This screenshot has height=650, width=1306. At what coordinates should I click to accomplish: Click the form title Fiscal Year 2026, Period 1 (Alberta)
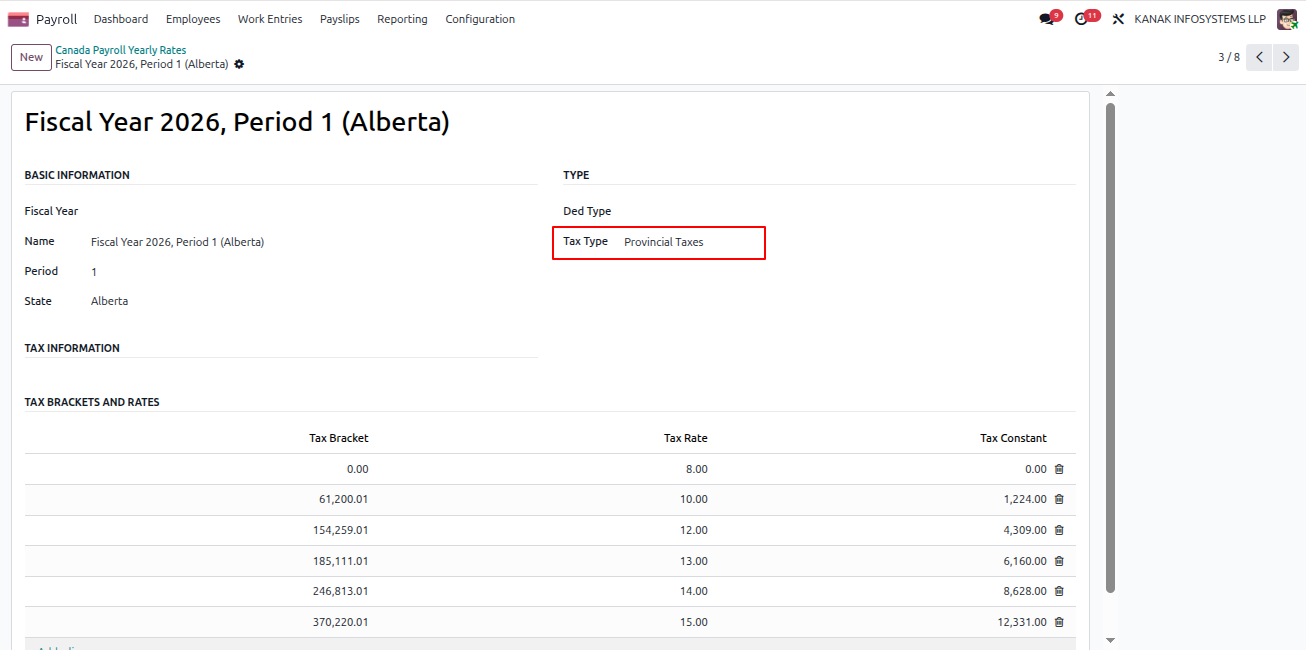click(237, 122)
